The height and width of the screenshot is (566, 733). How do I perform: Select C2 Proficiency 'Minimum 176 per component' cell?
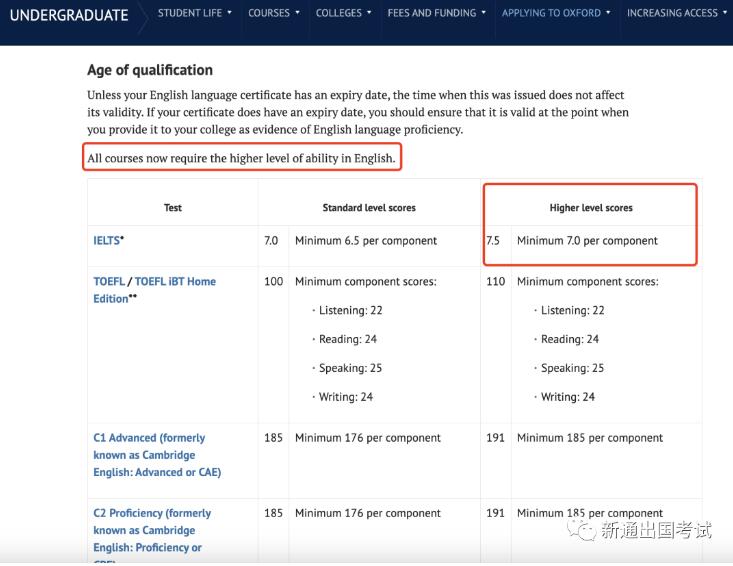(x=367, y=513)
